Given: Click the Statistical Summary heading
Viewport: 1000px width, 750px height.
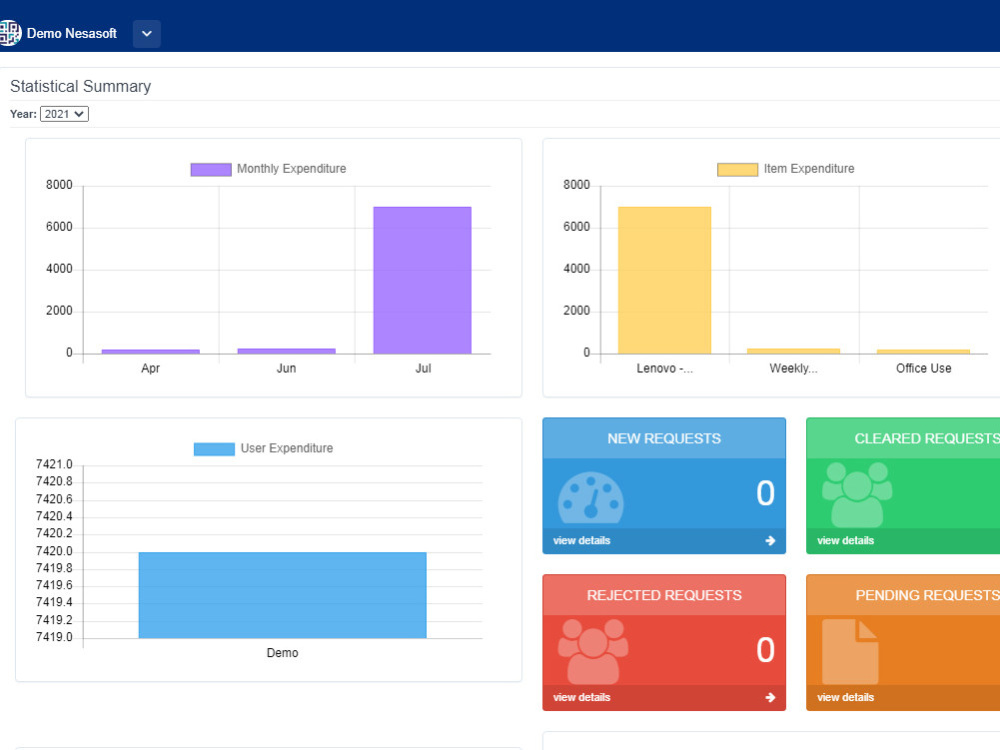Looking at the screenshot, I should (x=80, y=86).
